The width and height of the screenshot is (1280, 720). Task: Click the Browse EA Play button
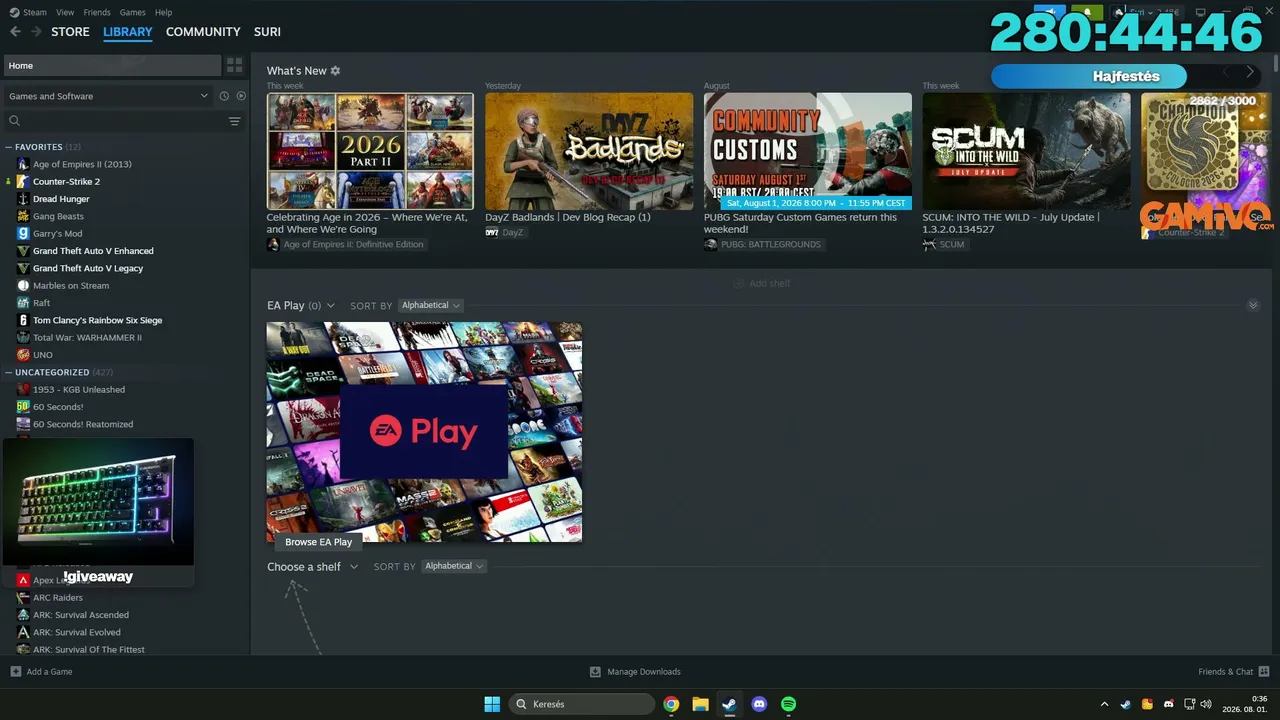[x=318, y=542]
